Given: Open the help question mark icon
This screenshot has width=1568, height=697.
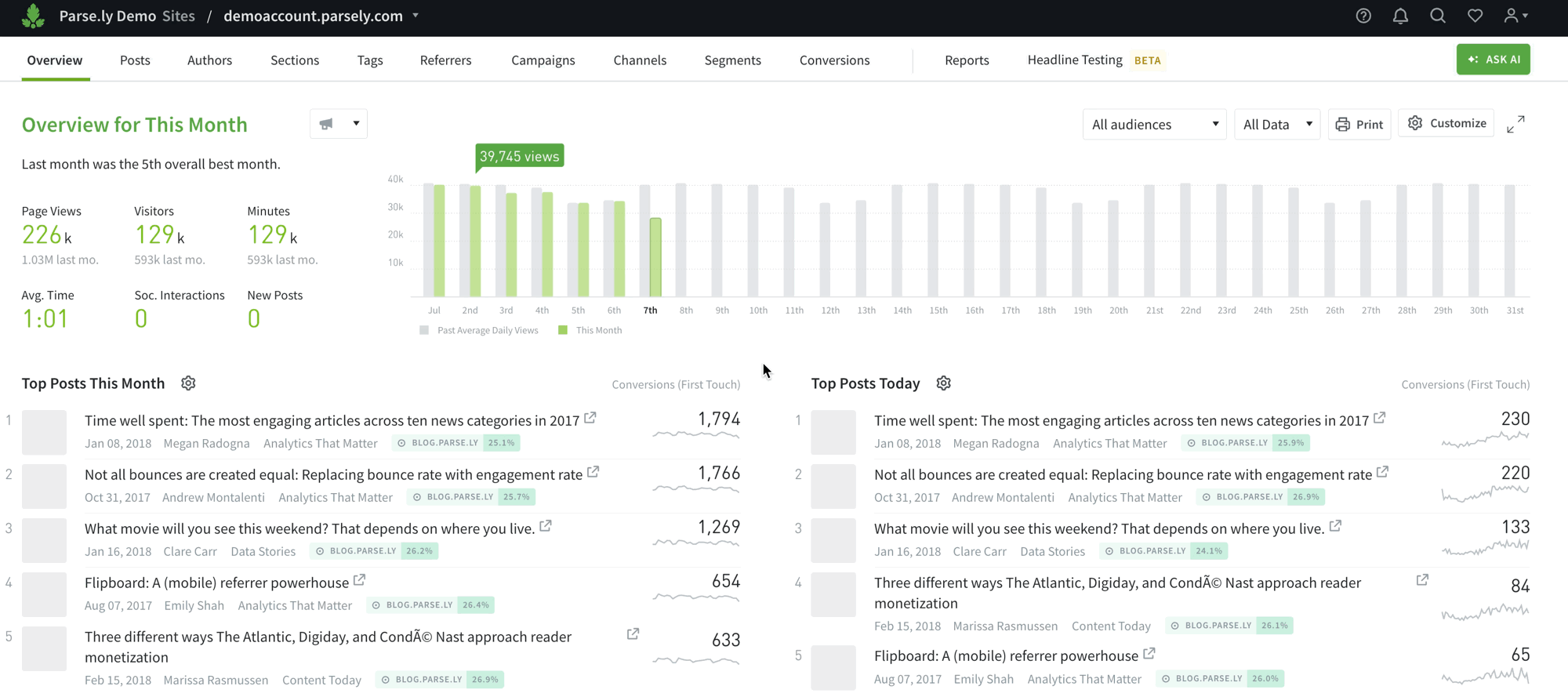Looking at the screenshot, I should [x=1363, y=16].
